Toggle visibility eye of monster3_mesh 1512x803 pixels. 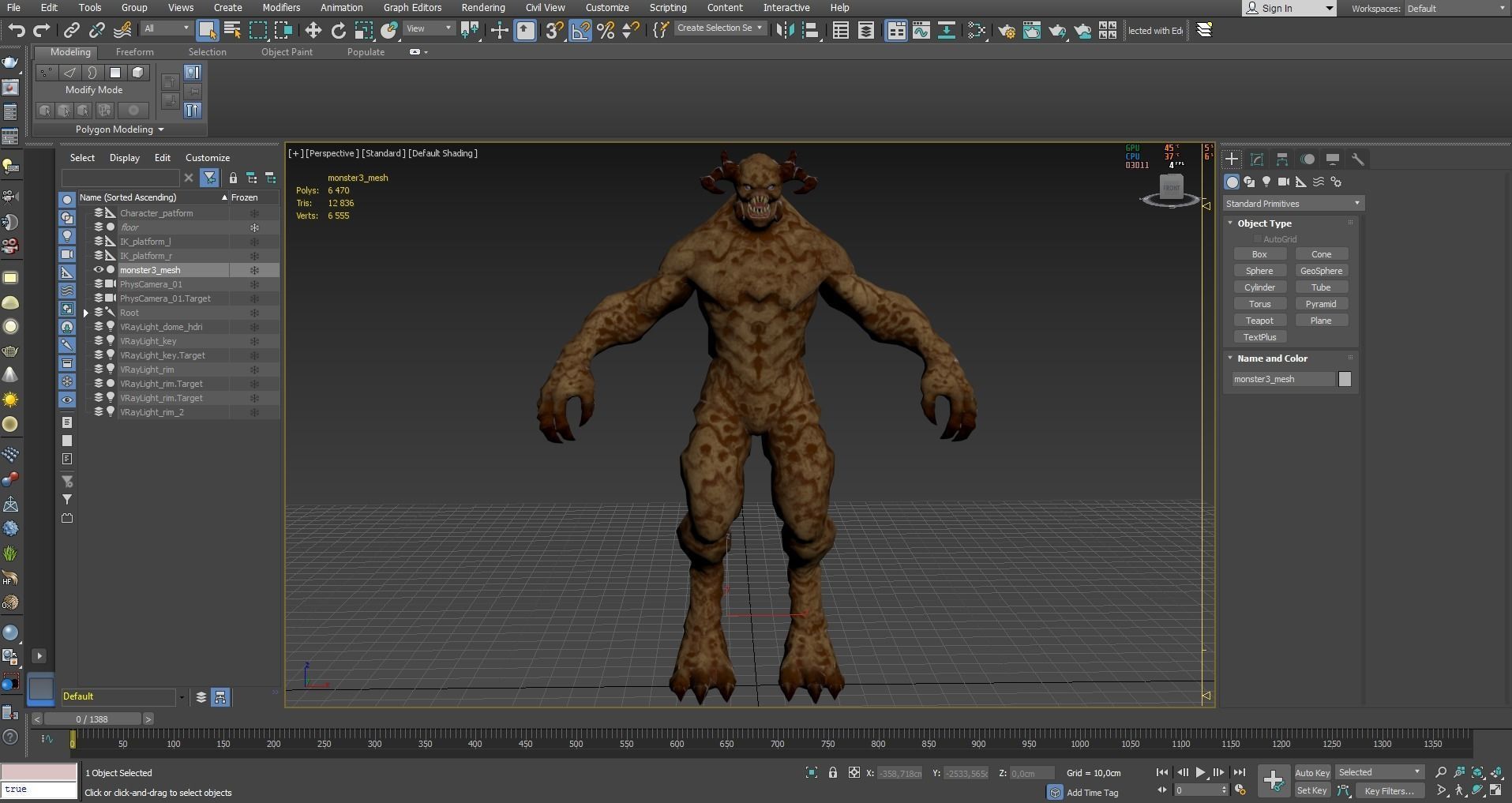coord(99,270)
